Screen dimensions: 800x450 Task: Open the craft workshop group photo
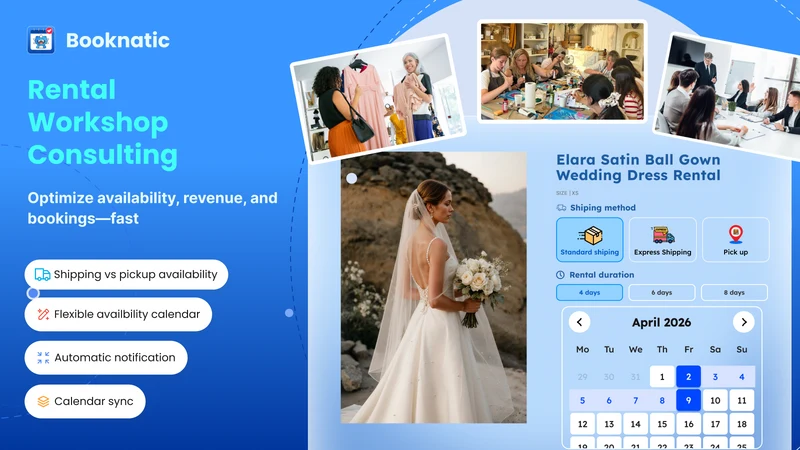click(562, 71)
